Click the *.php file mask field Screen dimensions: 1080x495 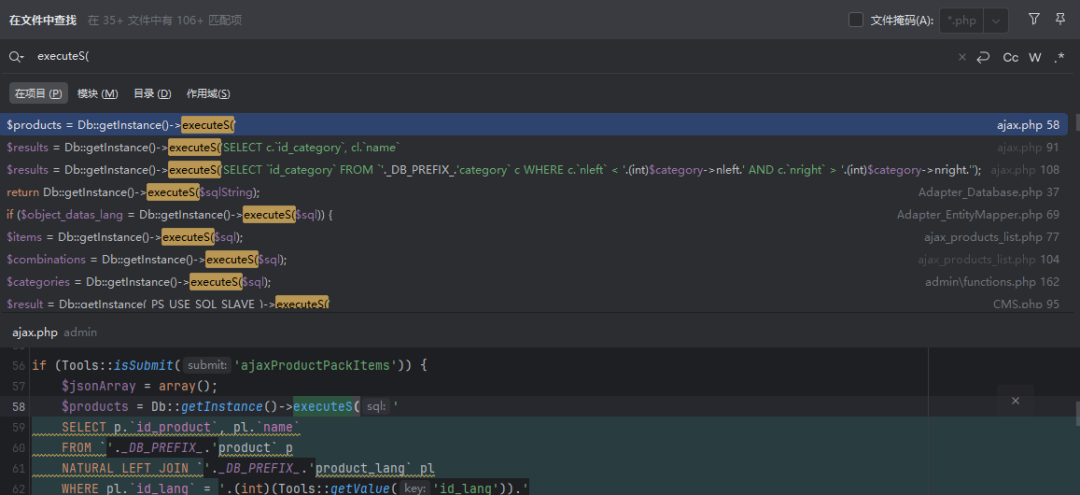click(x=962, y=21)
